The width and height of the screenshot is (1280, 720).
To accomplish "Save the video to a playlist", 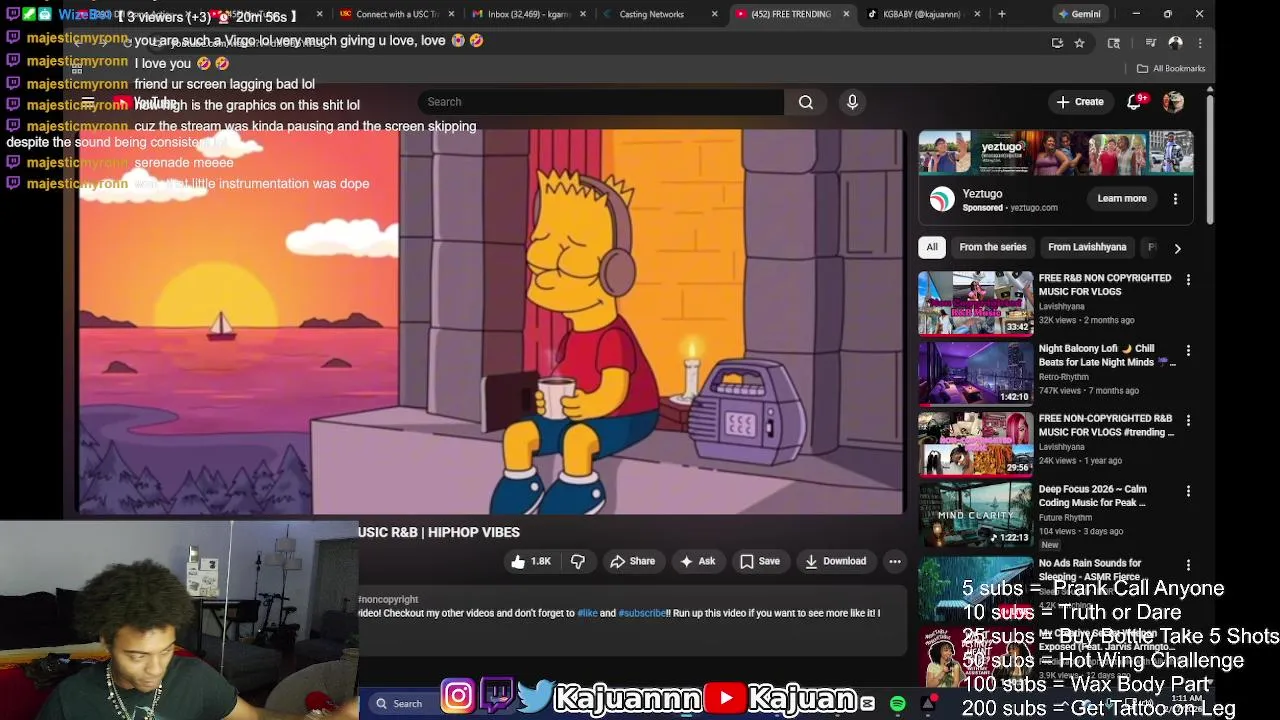I will point(759,562).
